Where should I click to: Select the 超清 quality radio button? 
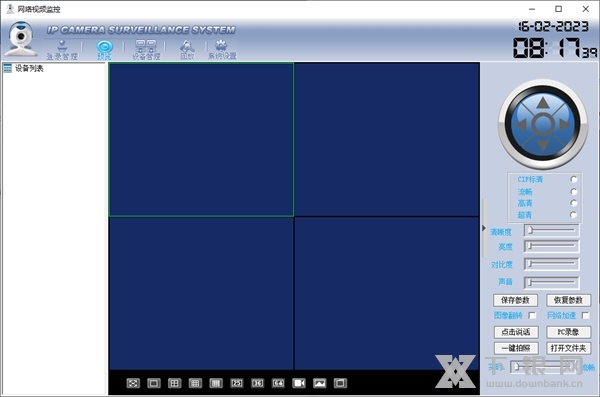pyautogui.click(x=573, y=215)
